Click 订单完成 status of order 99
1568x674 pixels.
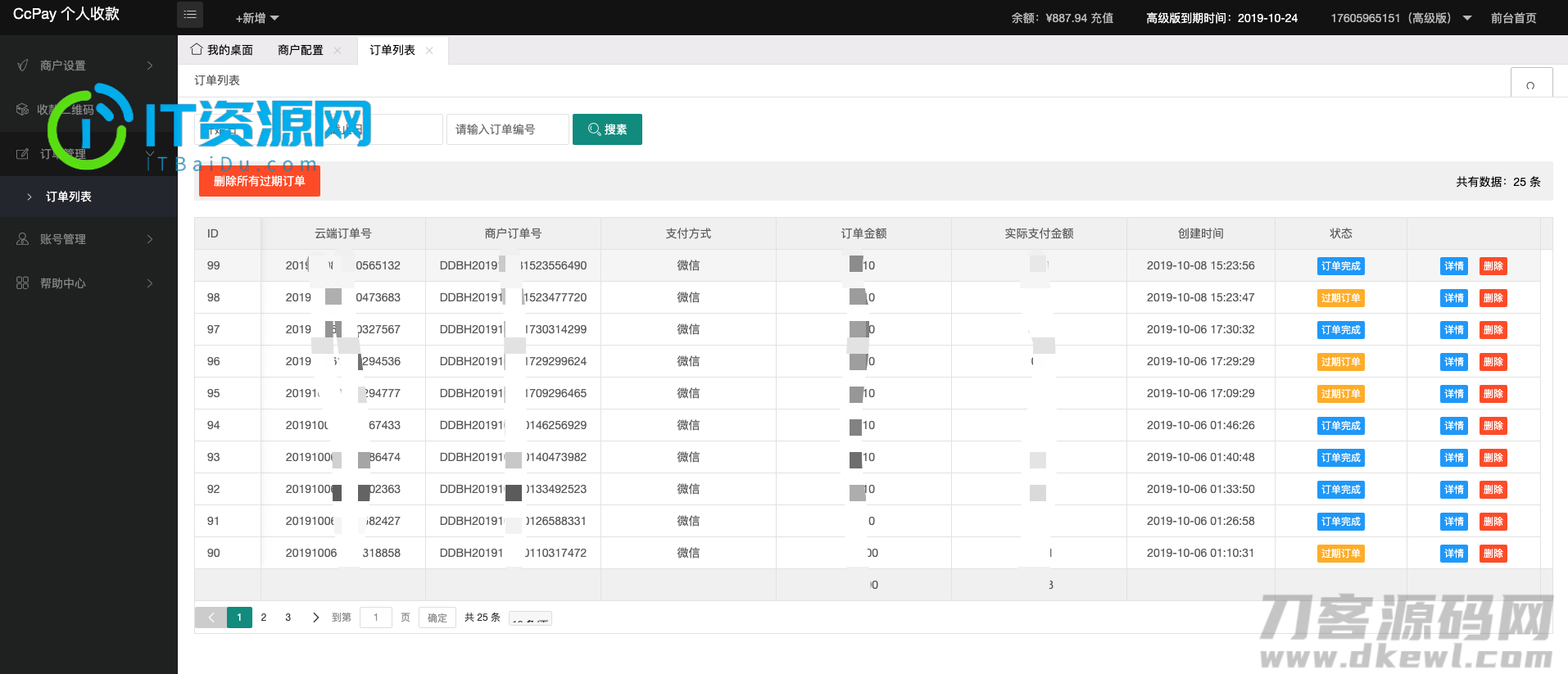click(x=1340, y=266)
